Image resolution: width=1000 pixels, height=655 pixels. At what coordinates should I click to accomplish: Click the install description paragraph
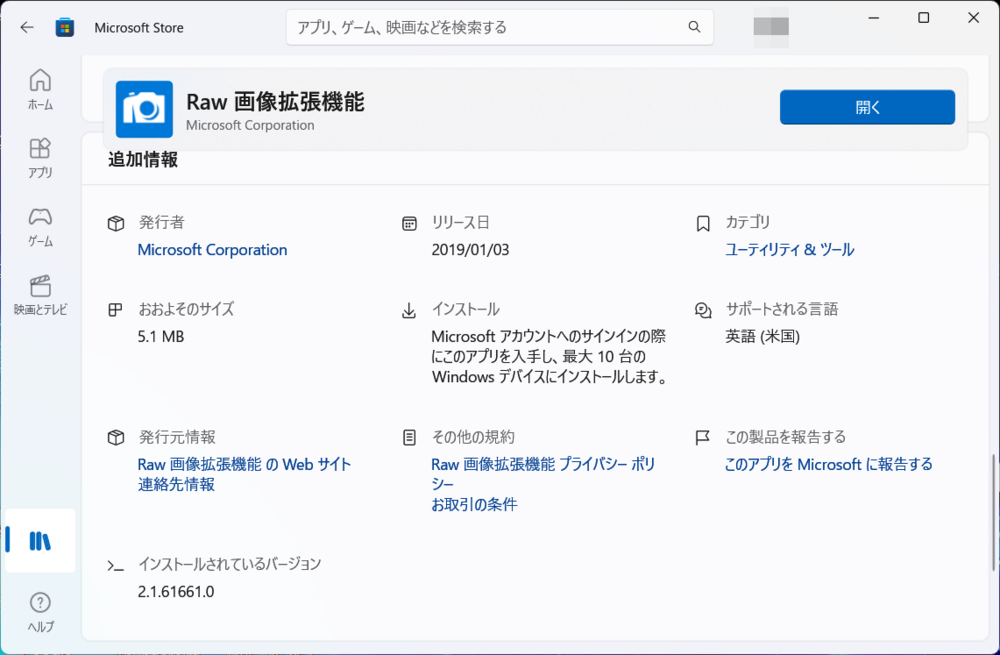click(x=550, y=357)
